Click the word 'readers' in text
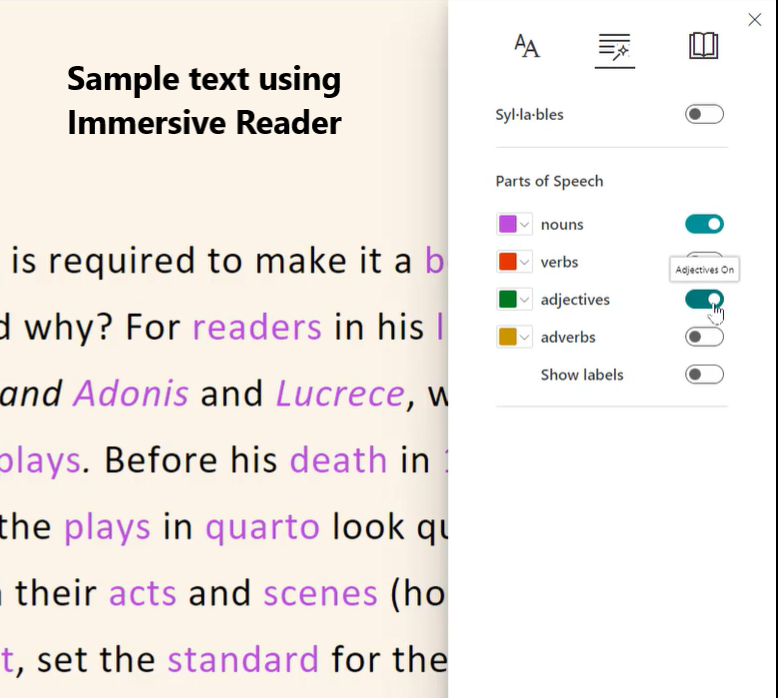The image size is (778, 698). click(x=257, y=327)
